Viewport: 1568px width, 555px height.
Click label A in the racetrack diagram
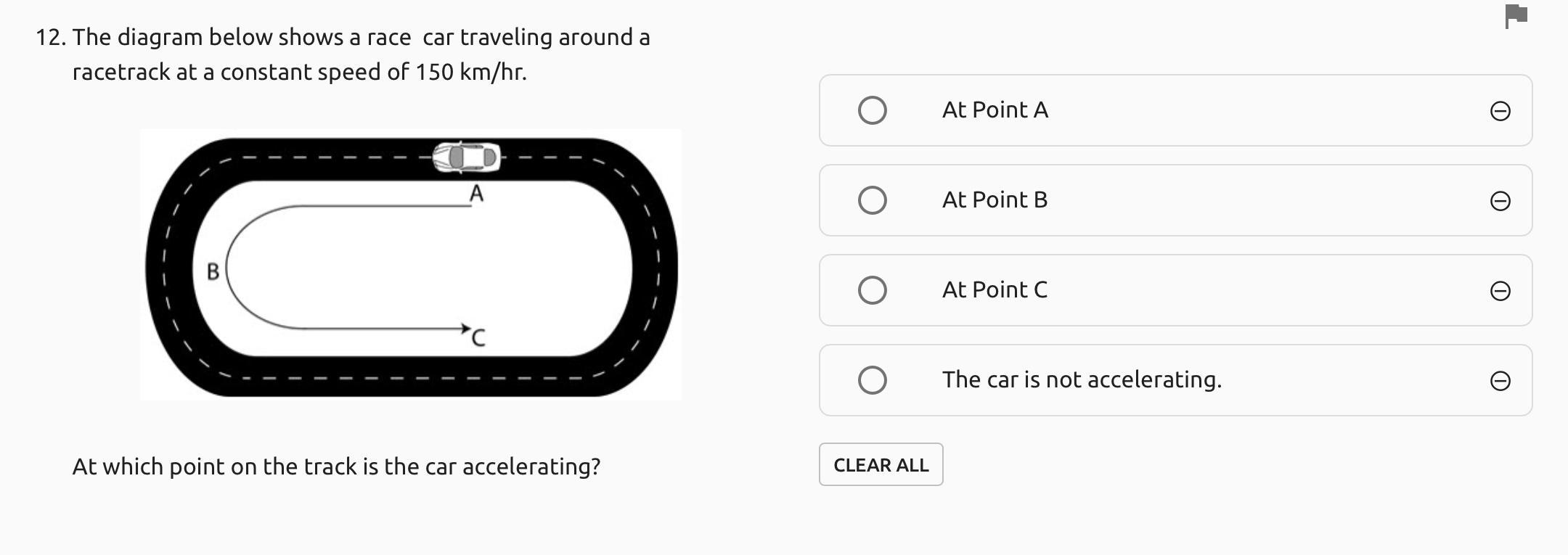(476, 194)
